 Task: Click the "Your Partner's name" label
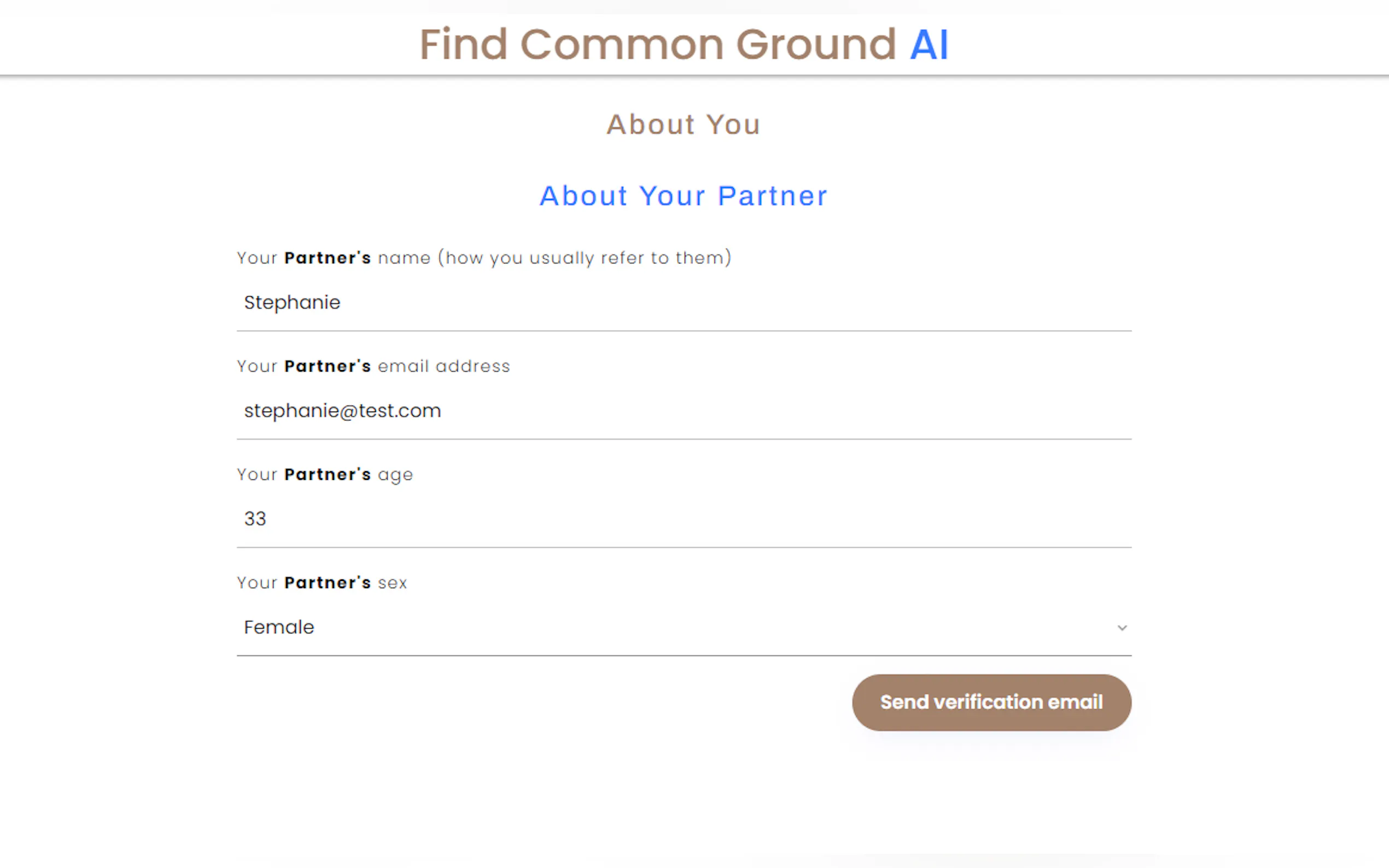(x=333, y=259)
